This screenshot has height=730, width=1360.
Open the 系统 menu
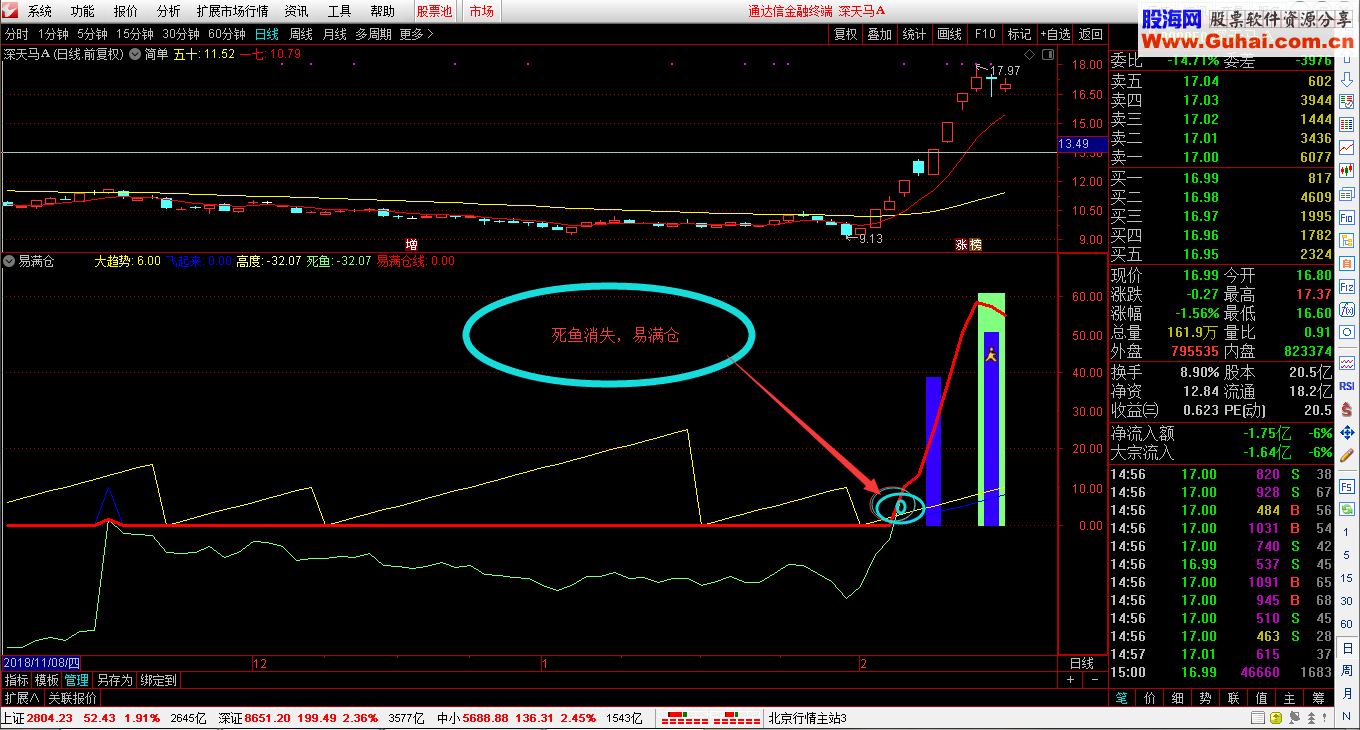tap(40, 11)
